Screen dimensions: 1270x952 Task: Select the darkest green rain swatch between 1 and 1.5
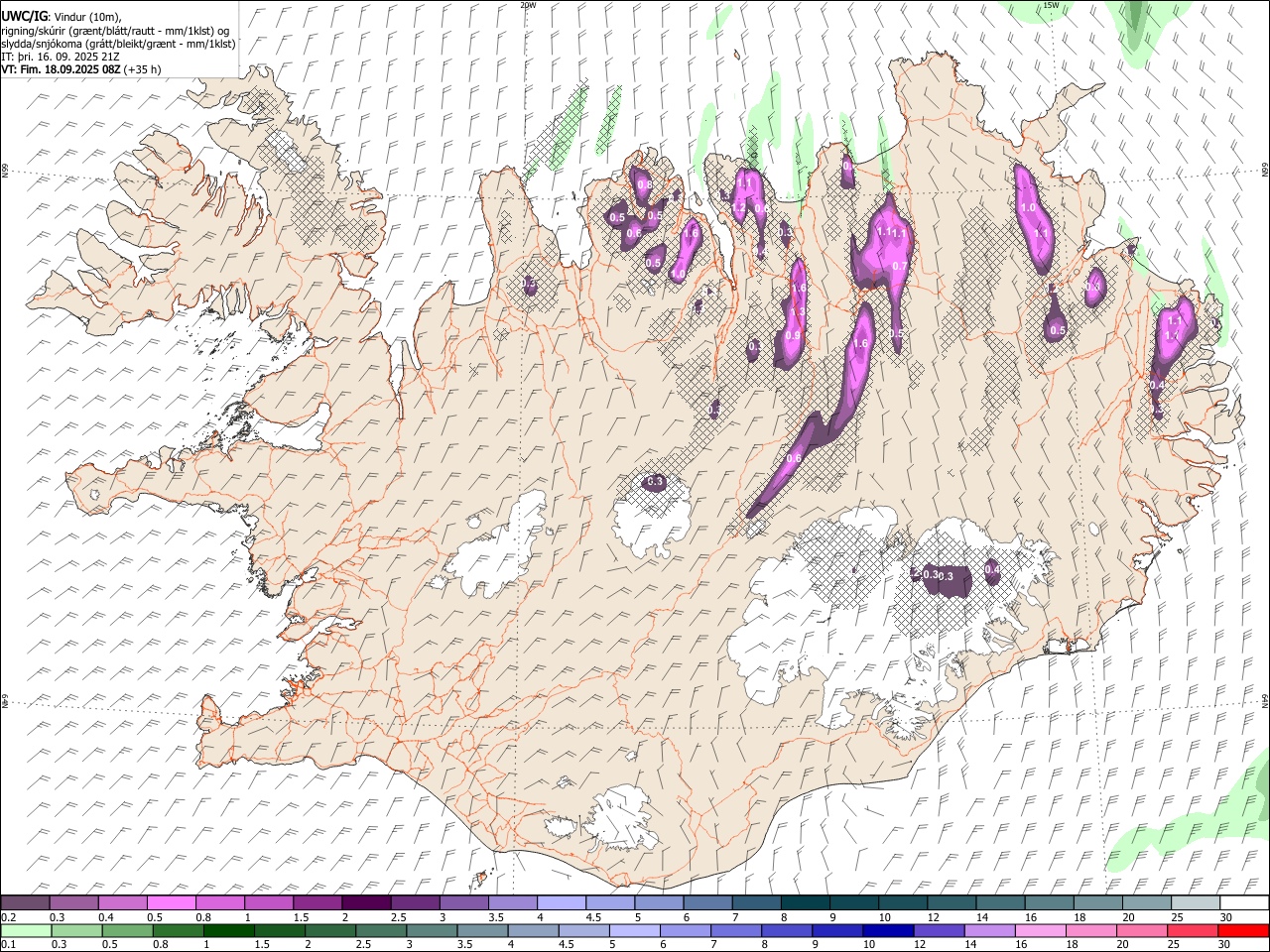[230, 930]
